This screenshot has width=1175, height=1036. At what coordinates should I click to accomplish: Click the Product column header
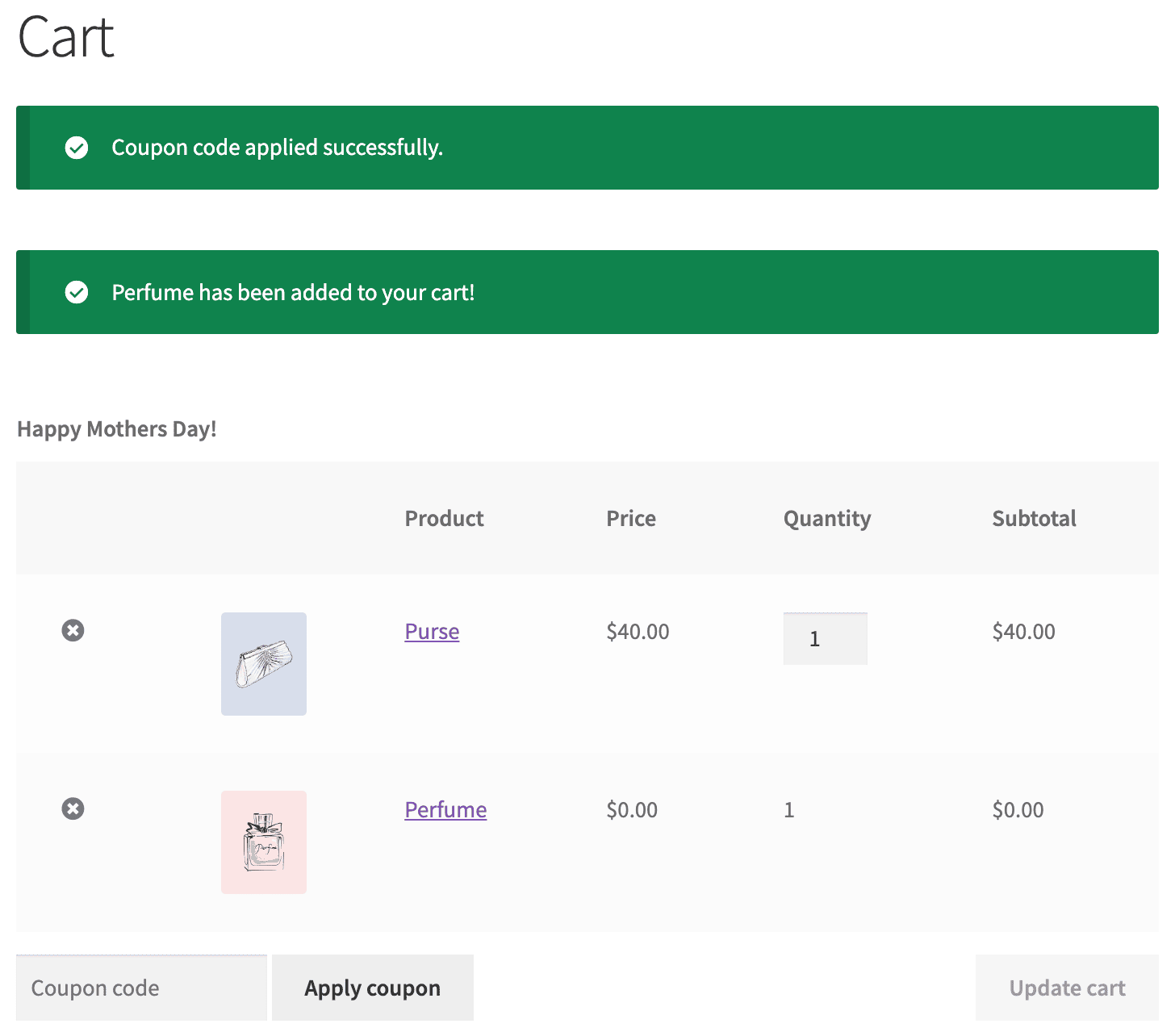pos(444,518)
